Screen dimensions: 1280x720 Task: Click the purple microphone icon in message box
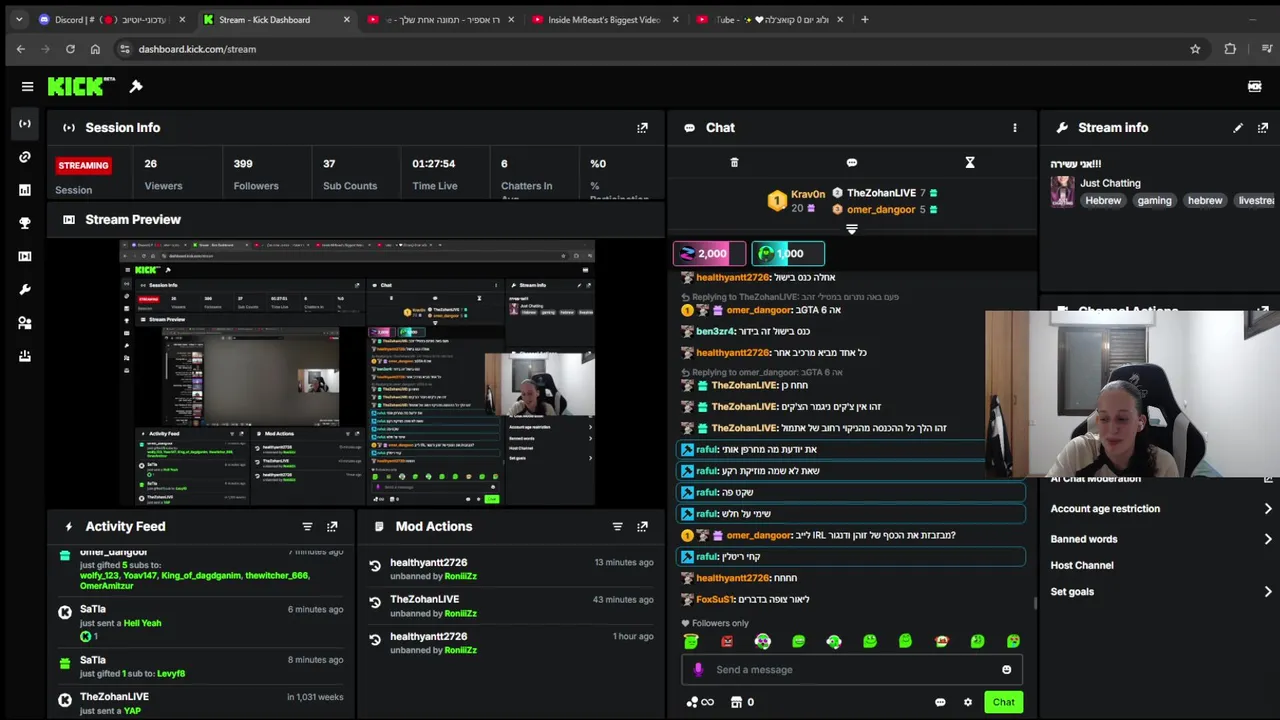(698, 670)
